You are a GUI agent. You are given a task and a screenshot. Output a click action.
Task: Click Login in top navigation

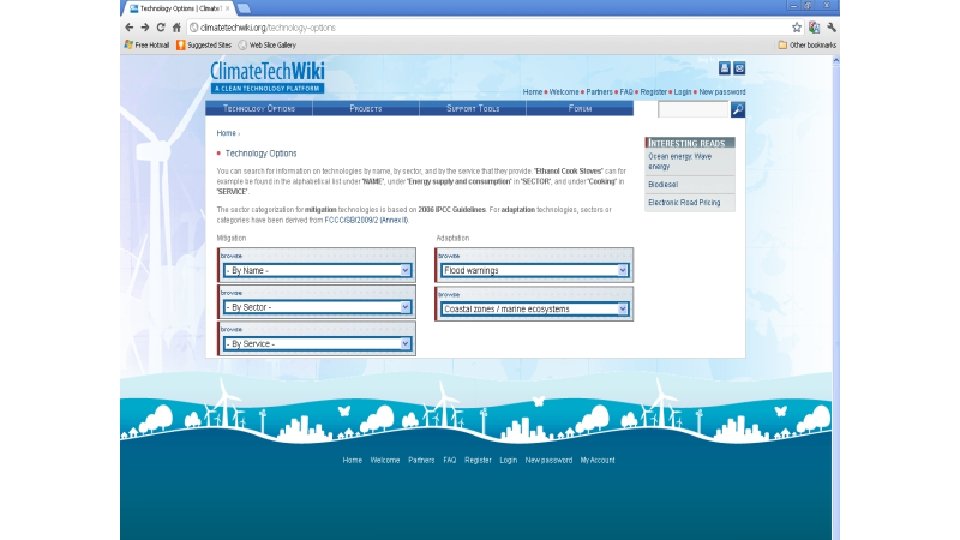click(x=683, y=92)
